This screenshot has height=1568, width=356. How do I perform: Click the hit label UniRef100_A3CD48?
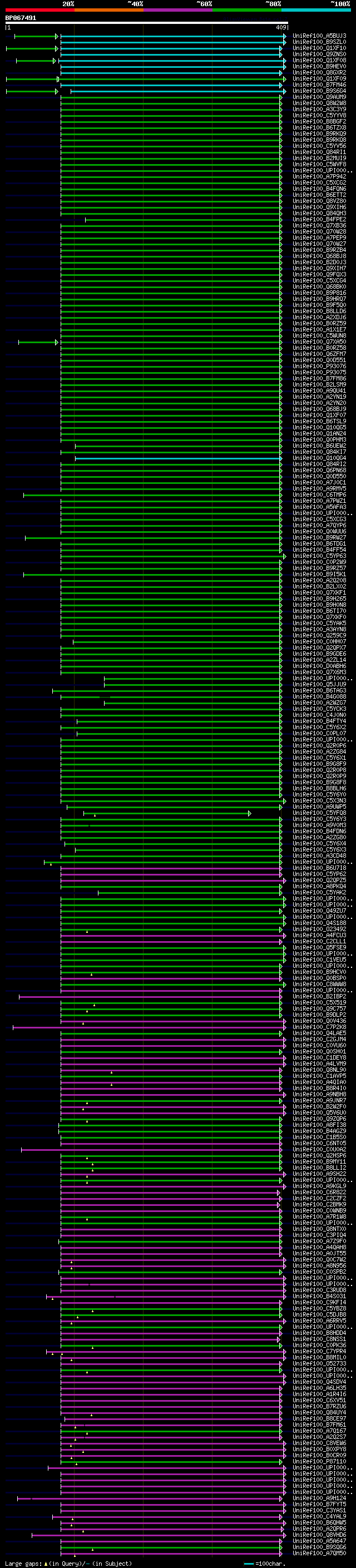tap(319, 855)
